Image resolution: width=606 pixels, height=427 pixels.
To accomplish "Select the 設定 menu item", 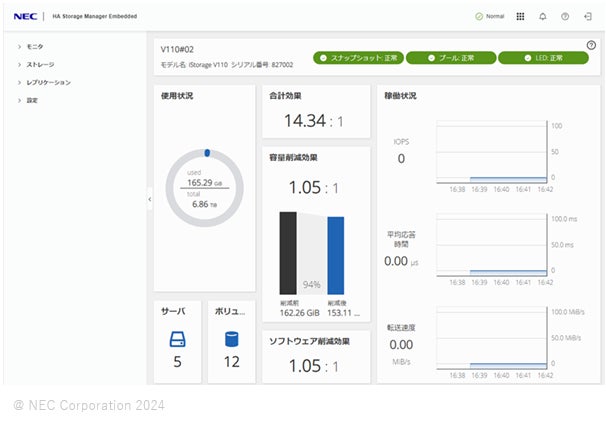I will [32, 100].
